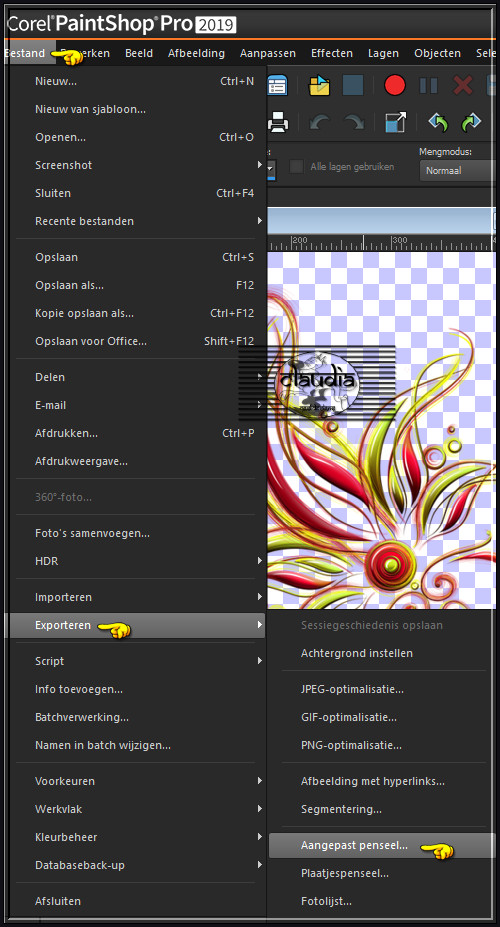
Task: Click the cancel recording red X icon
Action: pos(462,86)
